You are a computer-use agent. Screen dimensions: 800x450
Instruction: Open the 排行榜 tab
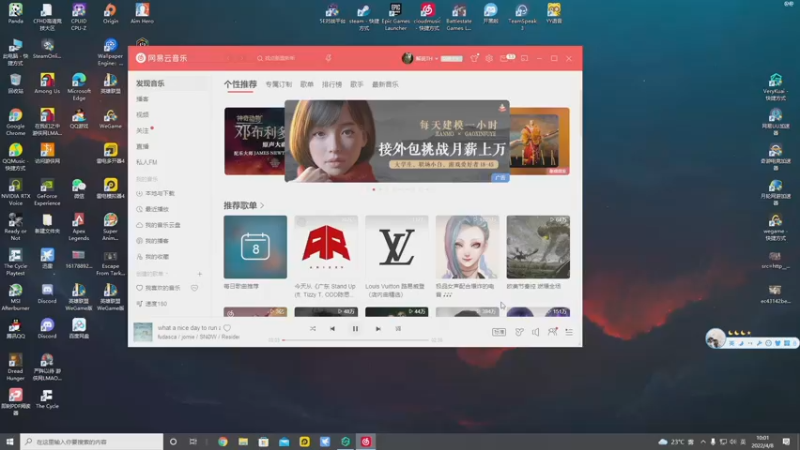[x=332, y=84]
